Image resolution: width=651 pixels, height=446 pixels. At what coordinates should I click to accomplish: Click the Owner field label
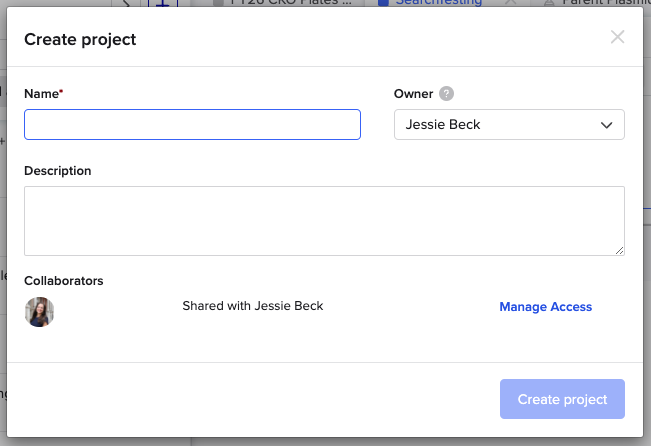click(414, 94)
